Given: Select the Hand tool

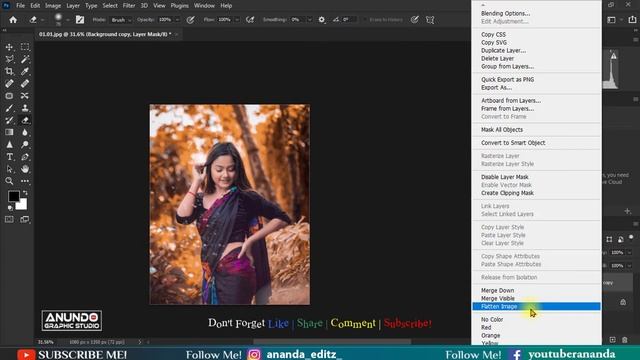Looking at the screenshot, I should pos(25,169).
